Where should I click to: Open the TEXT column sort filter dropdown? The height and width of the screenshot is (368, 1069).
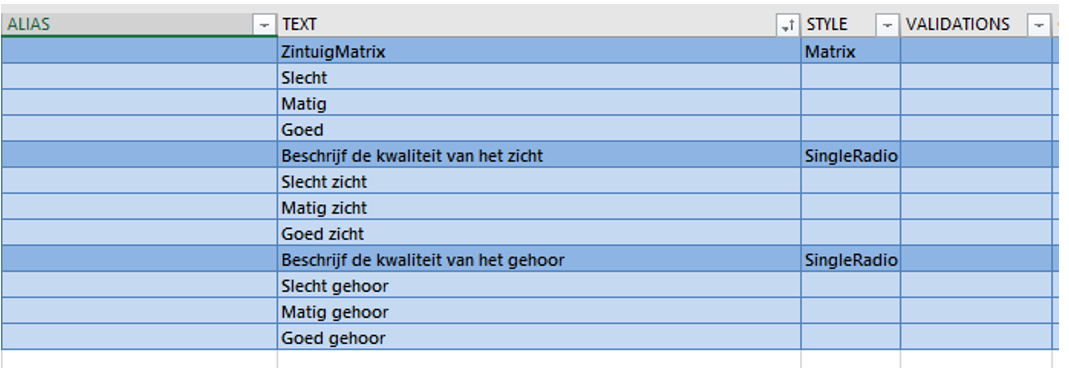[x=787, y=25]
